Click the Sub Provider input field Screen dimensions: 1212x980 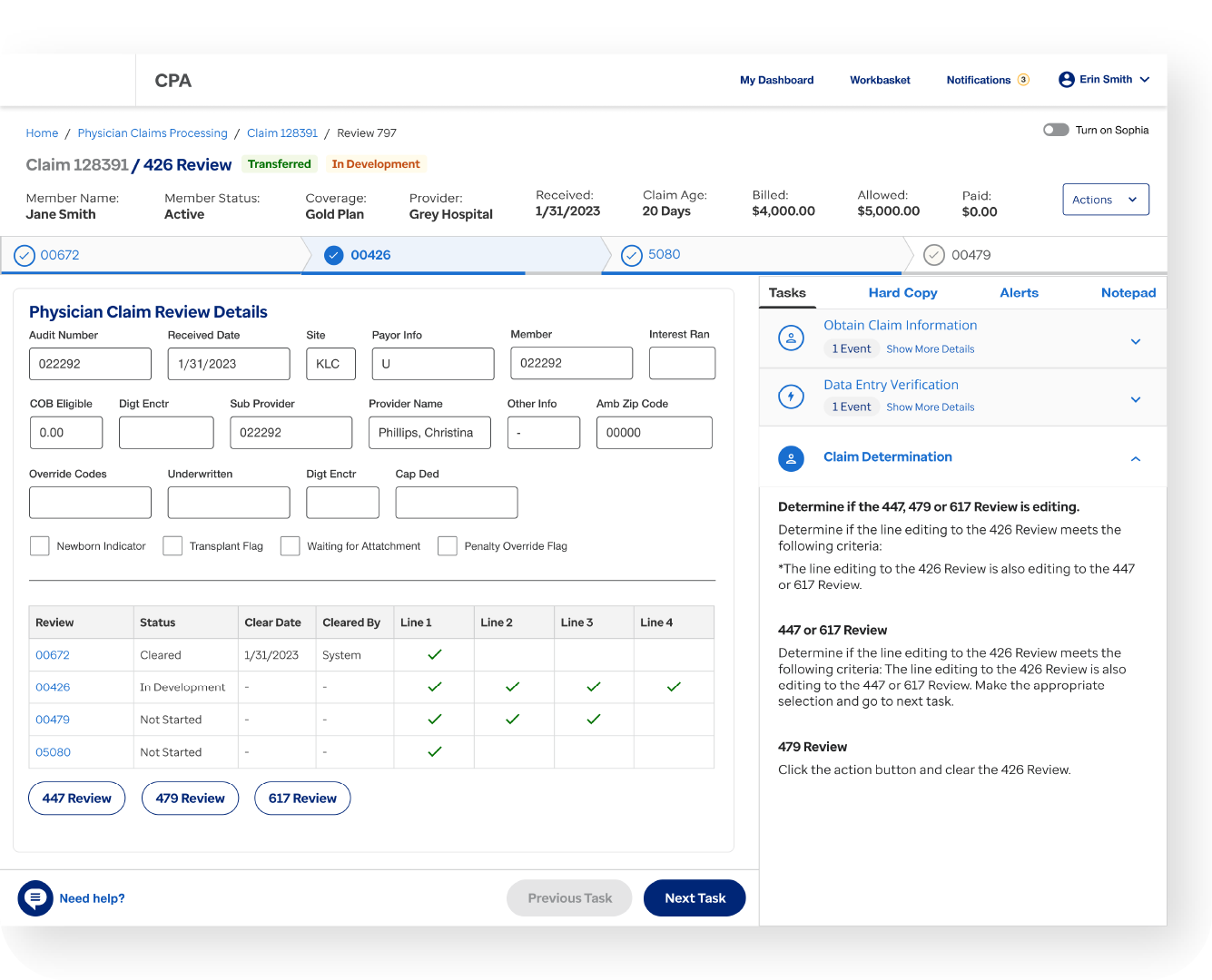point(291,433)
